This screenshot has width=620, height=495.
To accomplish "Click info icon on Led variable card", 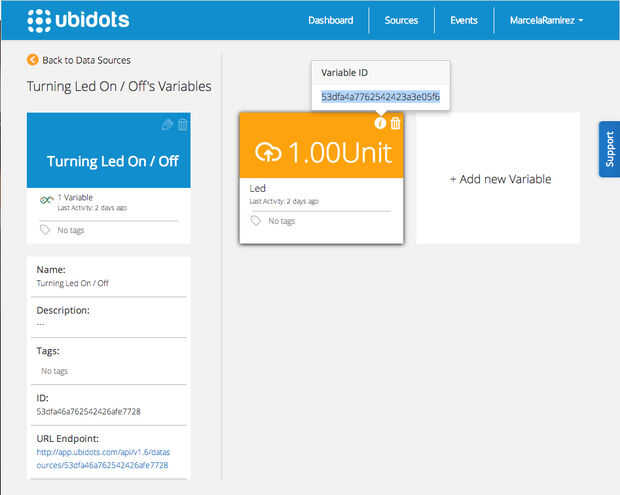I will pyautogui.click(x=380, y=123).
